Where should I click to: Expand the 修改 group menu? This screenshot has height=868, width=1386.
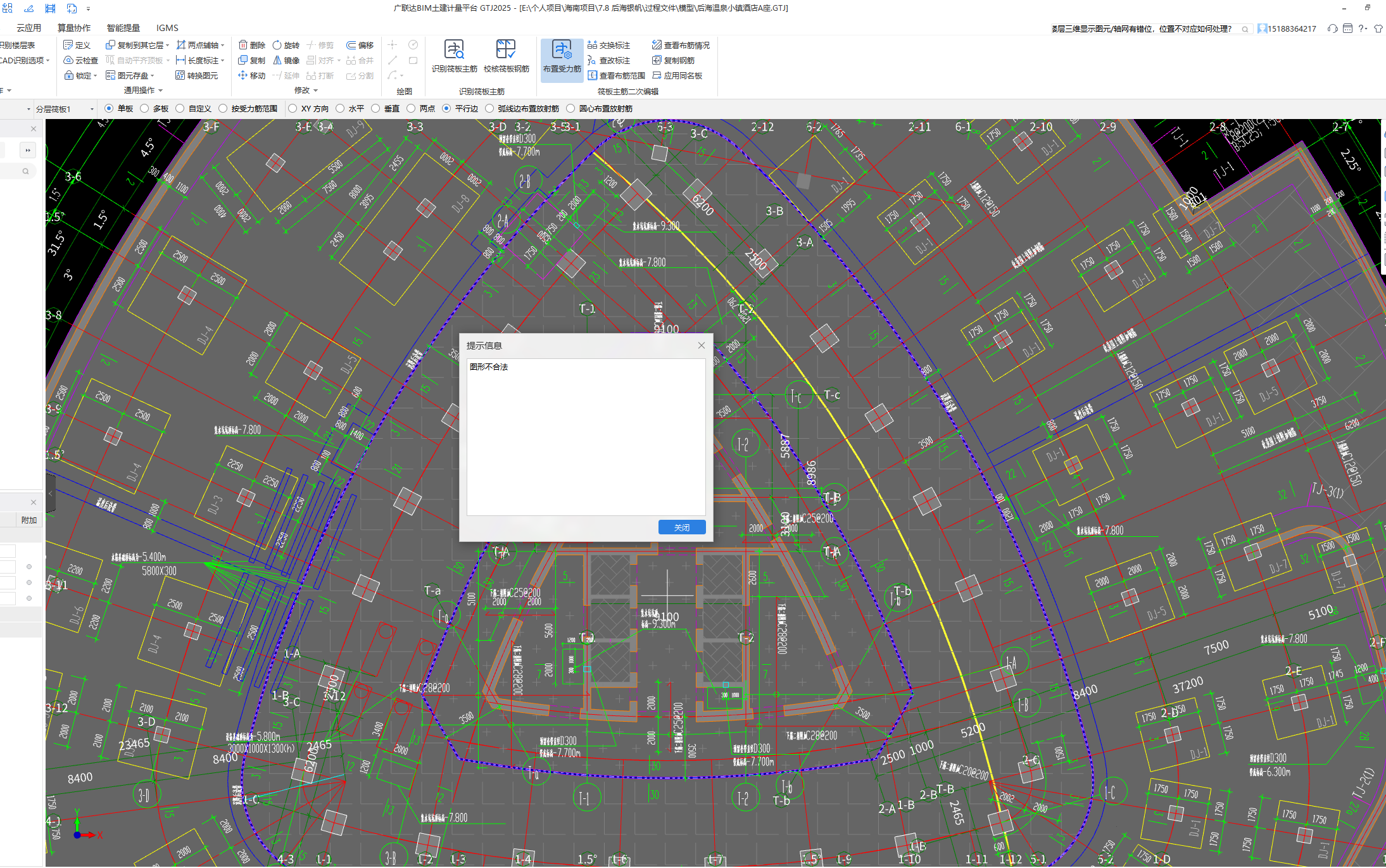click(306, 91)
